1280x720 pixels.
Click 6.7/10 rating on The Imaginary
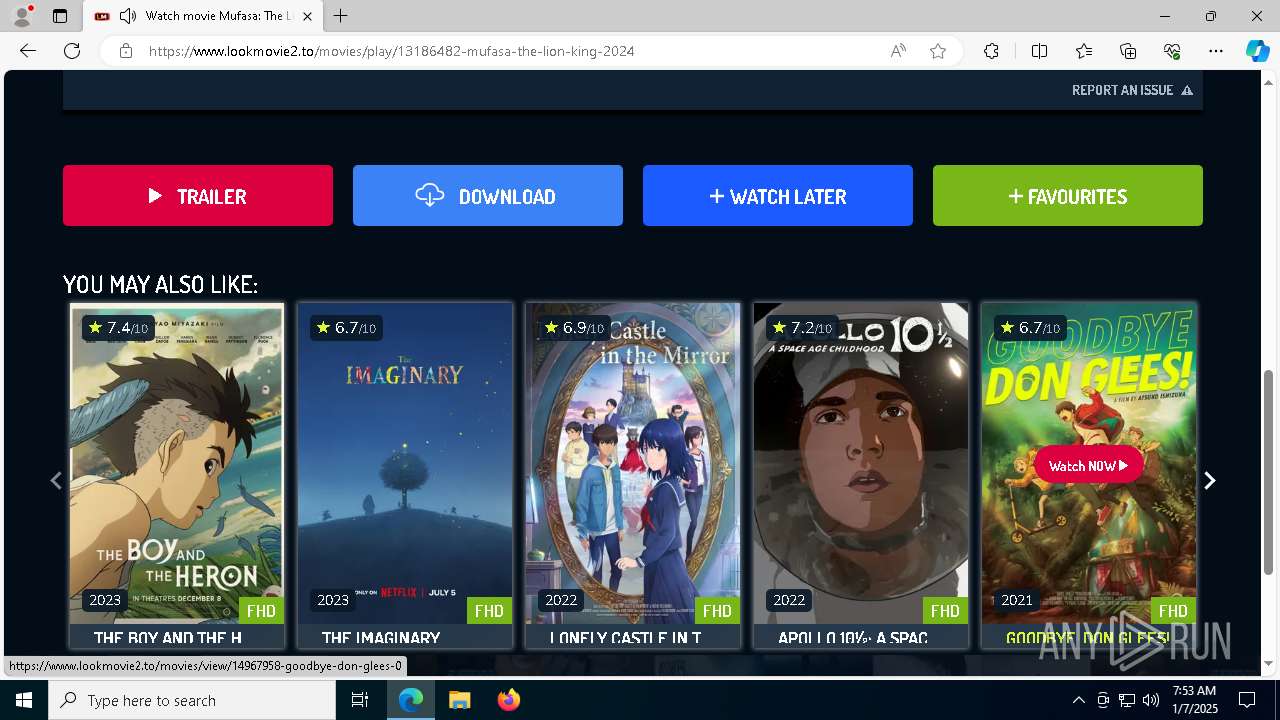coord(346,328)
